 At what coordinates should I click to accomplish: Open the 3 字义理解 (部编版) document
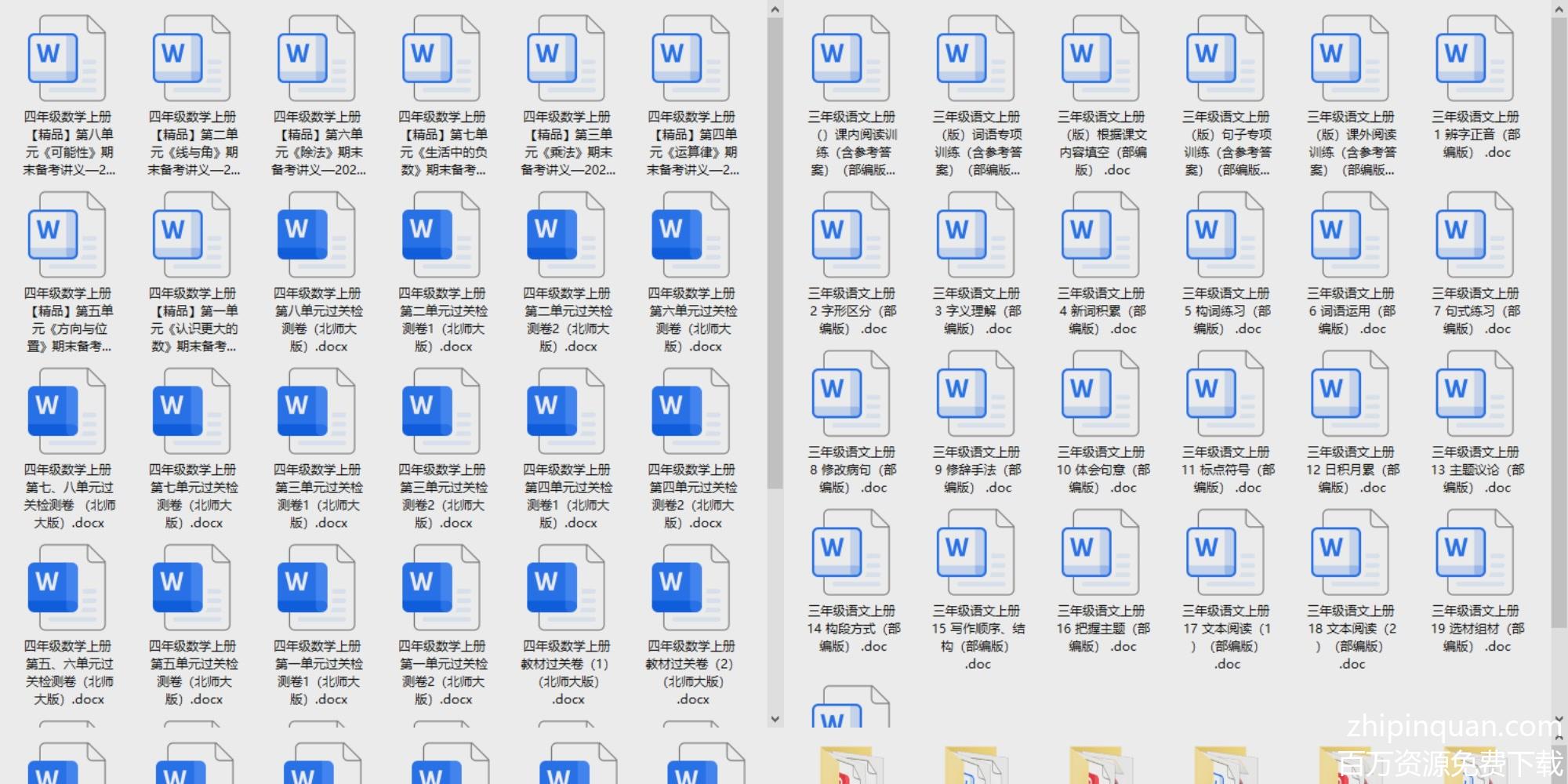point(976,236)
